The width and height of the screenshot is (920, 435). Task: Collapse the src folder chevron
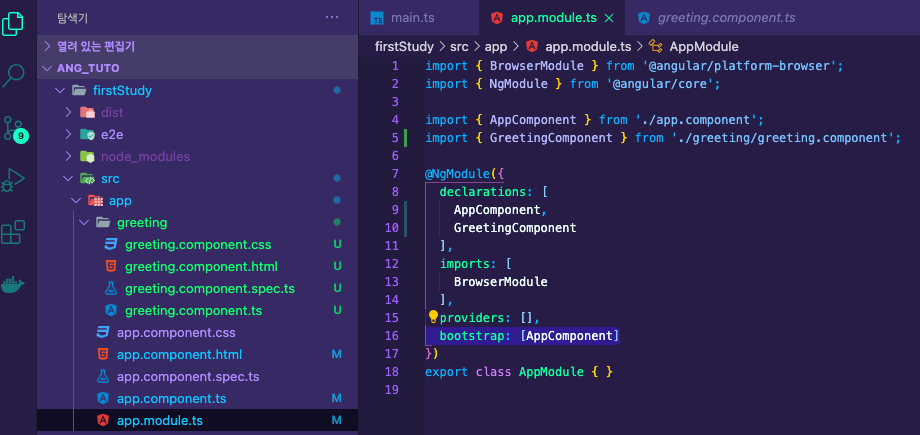(68, 178)
